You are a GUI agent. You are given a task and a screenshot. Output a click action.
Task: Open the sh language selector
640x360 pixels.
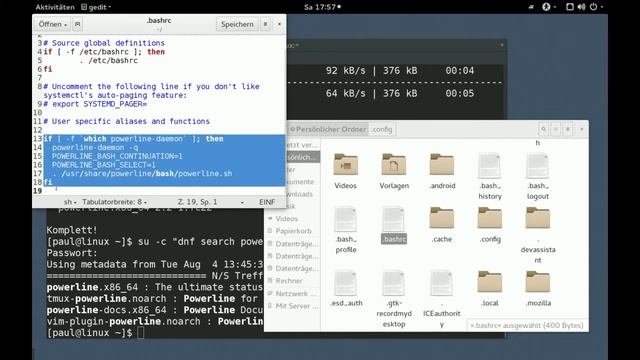coord(70,202)
